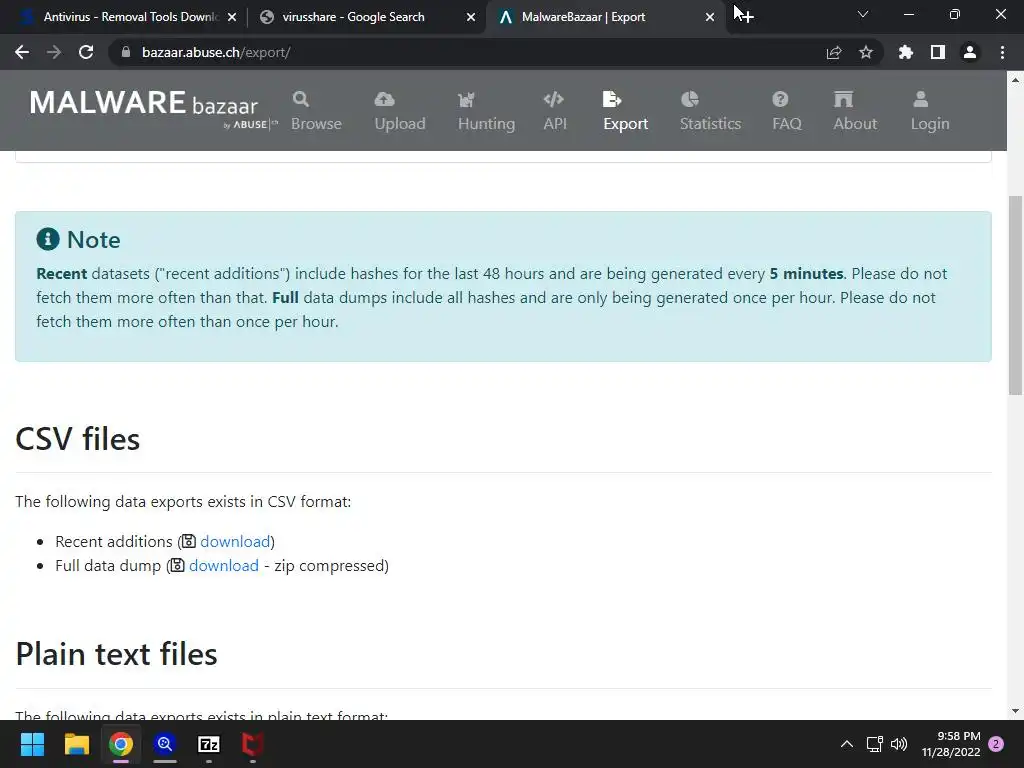
Task: Open the API page in navbar
Action: pyautogui.click(x=554, y=111)
